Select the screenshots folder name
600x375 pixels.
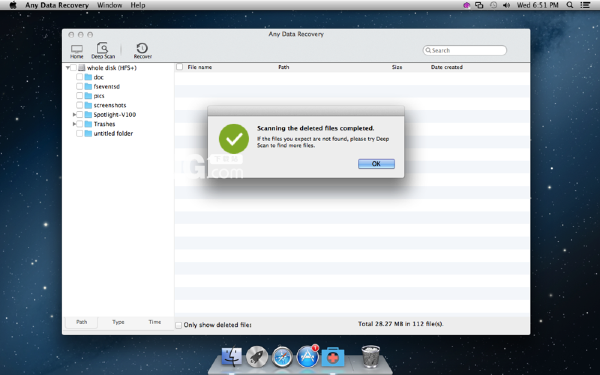point(110,105)
